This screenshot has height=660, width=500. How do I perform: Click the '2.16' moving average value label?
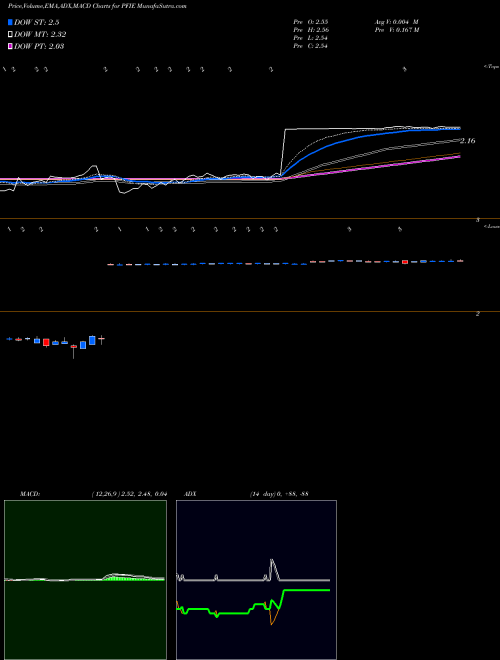click(468, 141)
